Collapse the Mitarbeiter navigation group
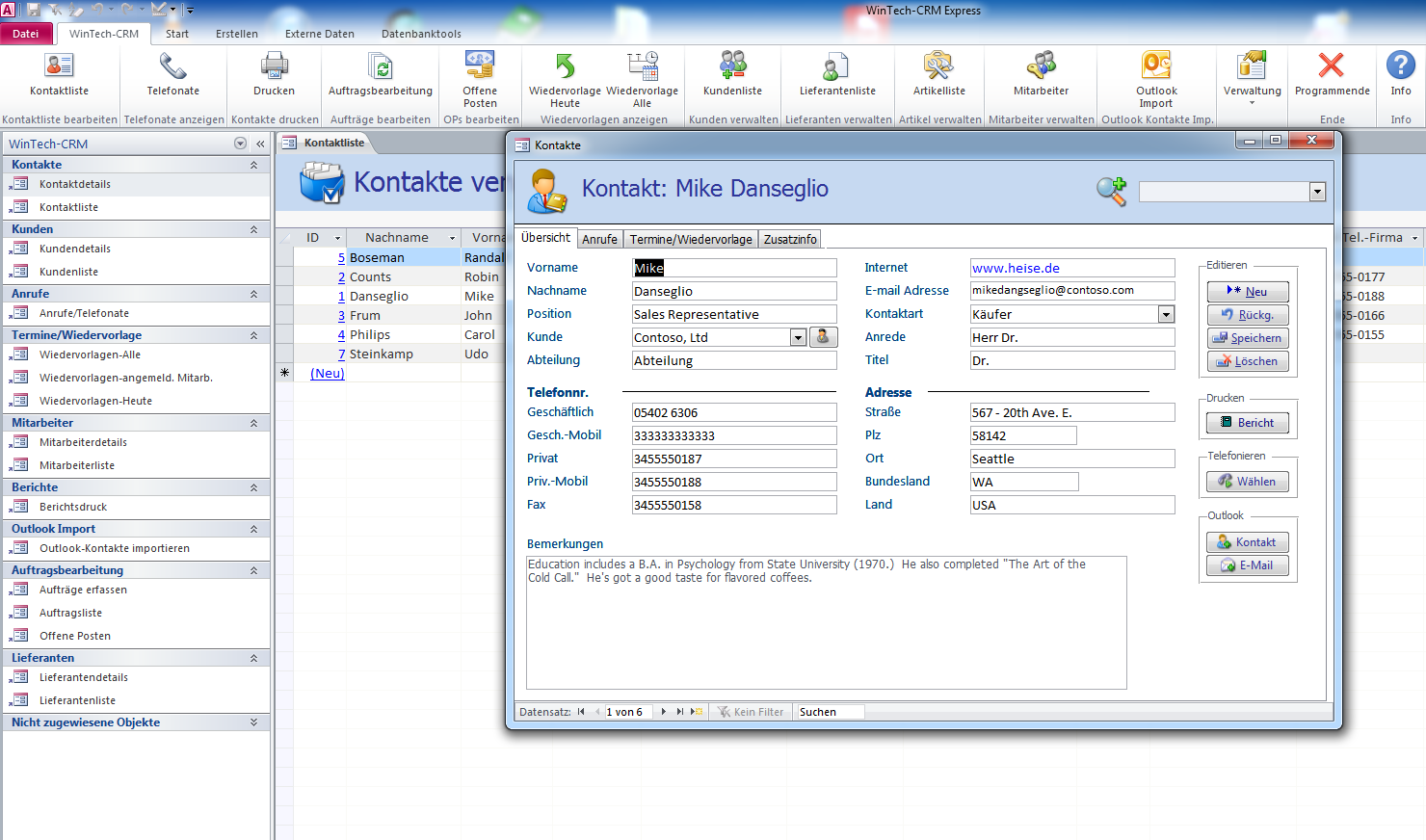 (253, 423)
